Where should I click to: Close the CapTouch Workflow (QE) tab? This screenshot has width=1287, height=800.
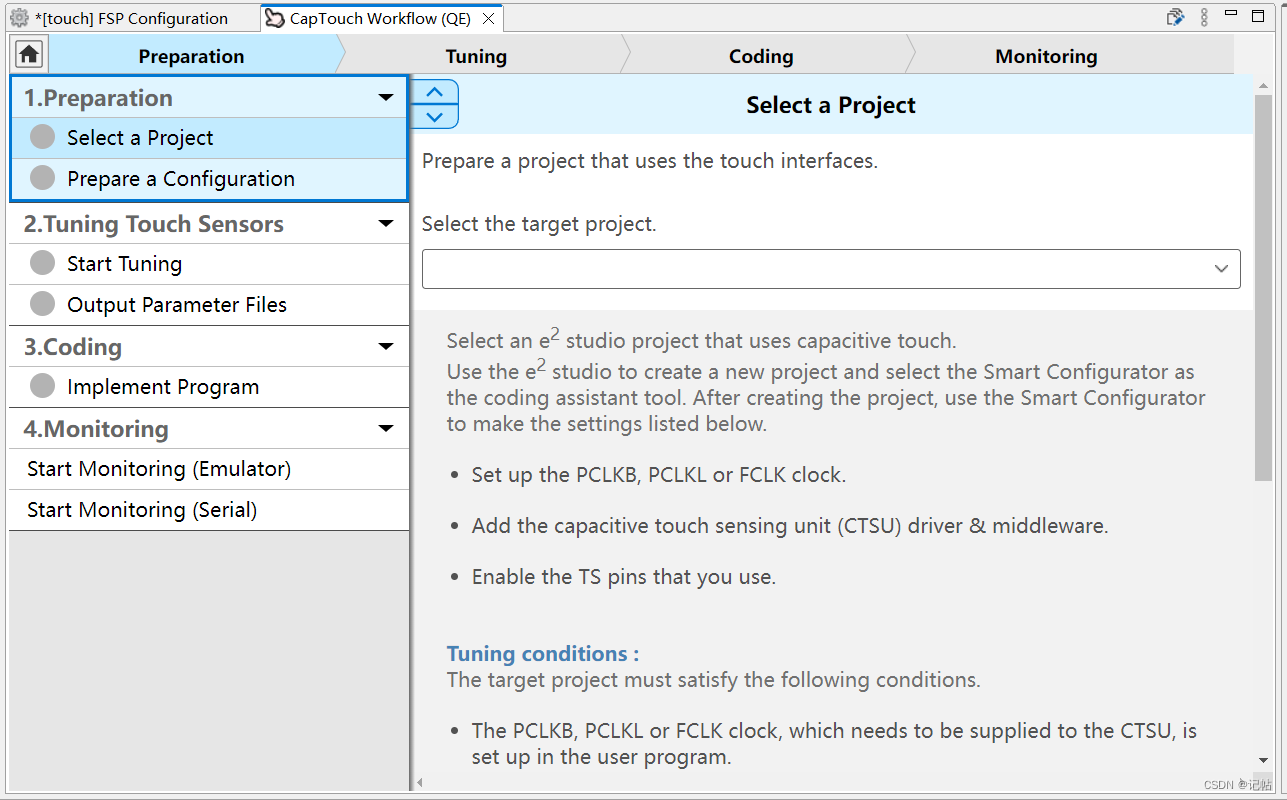[489, 19]
